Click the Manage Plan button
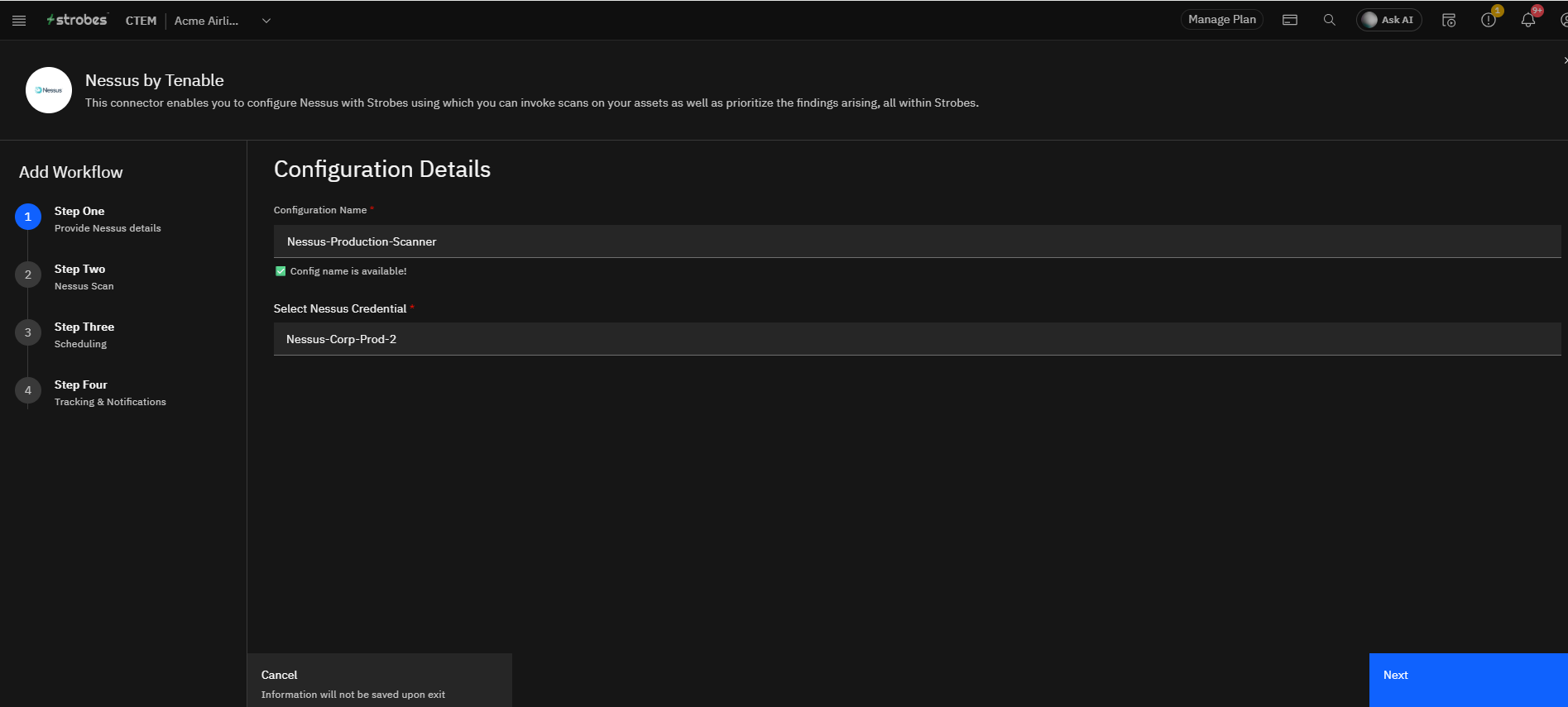Screen dimensions: 1568x707 [1222, 20]
